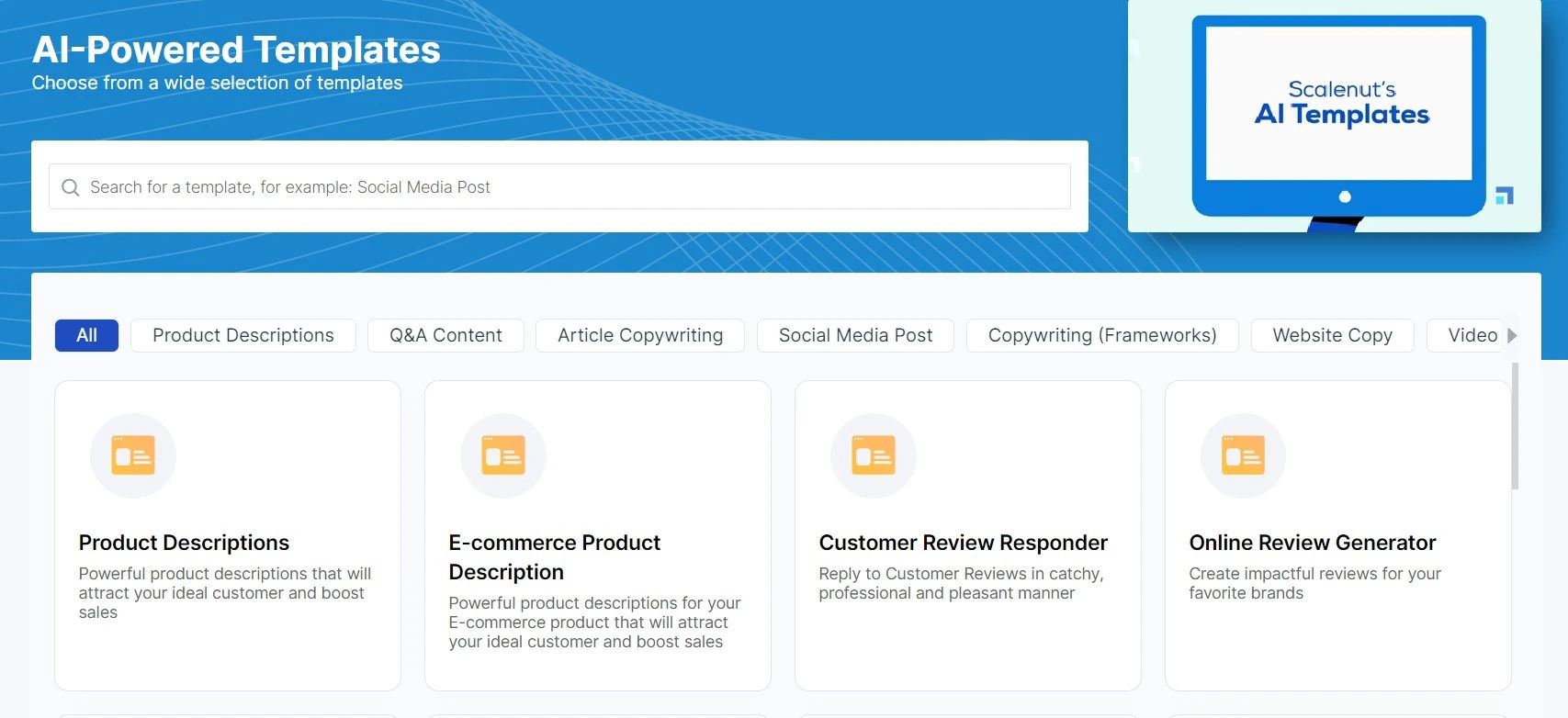Select the Article Copywriting tab
The image size is (1568, 718).
(x=640, y=335)
